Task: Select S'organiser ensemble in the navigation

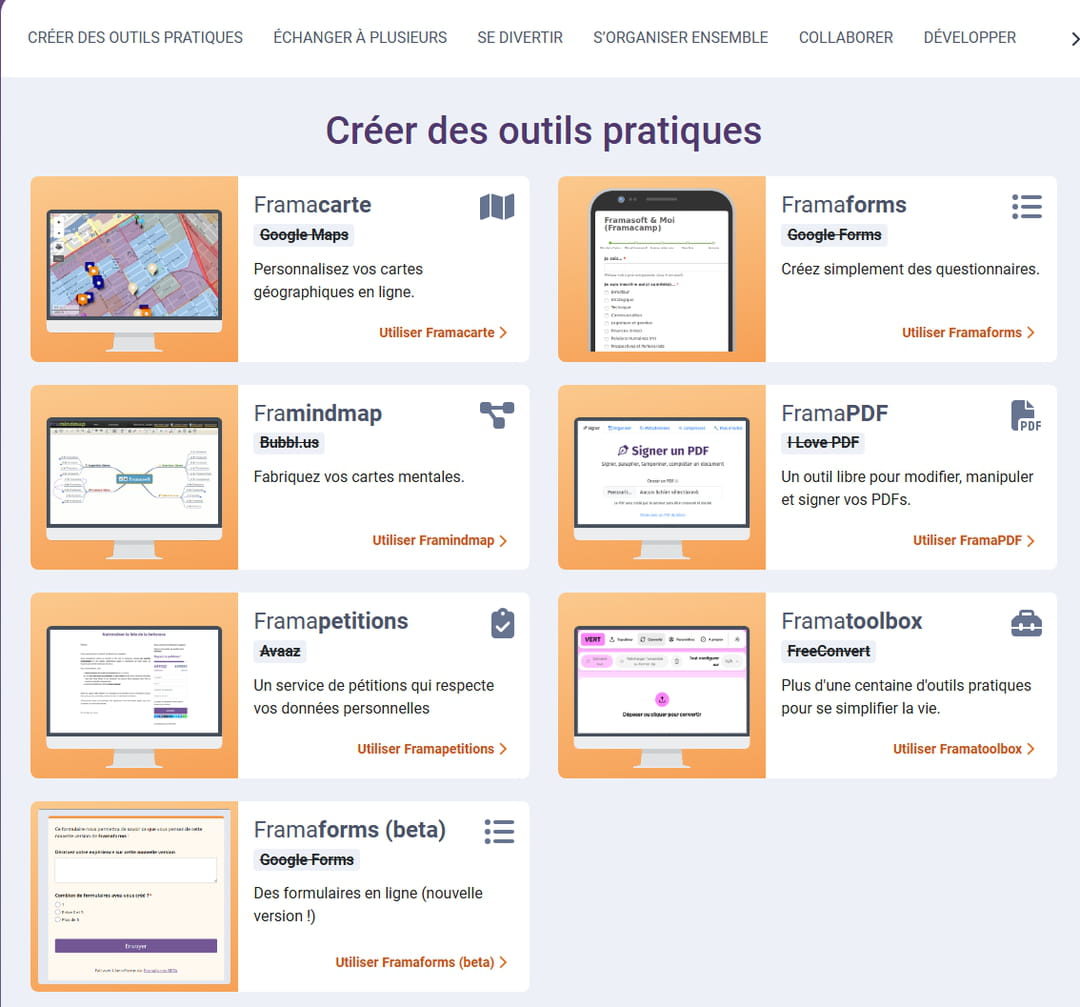Action: (680, 38)
